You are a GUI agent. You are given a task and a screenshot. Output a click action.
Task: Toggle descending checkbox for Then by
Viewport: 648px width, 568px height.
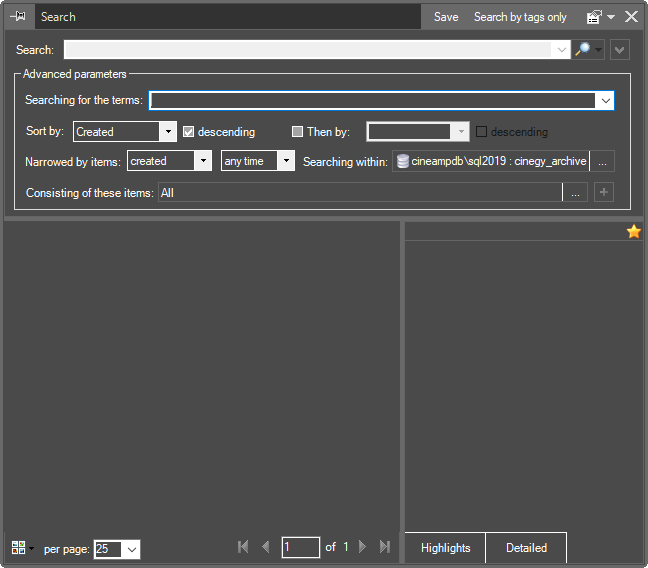click(x=481, y=132)
